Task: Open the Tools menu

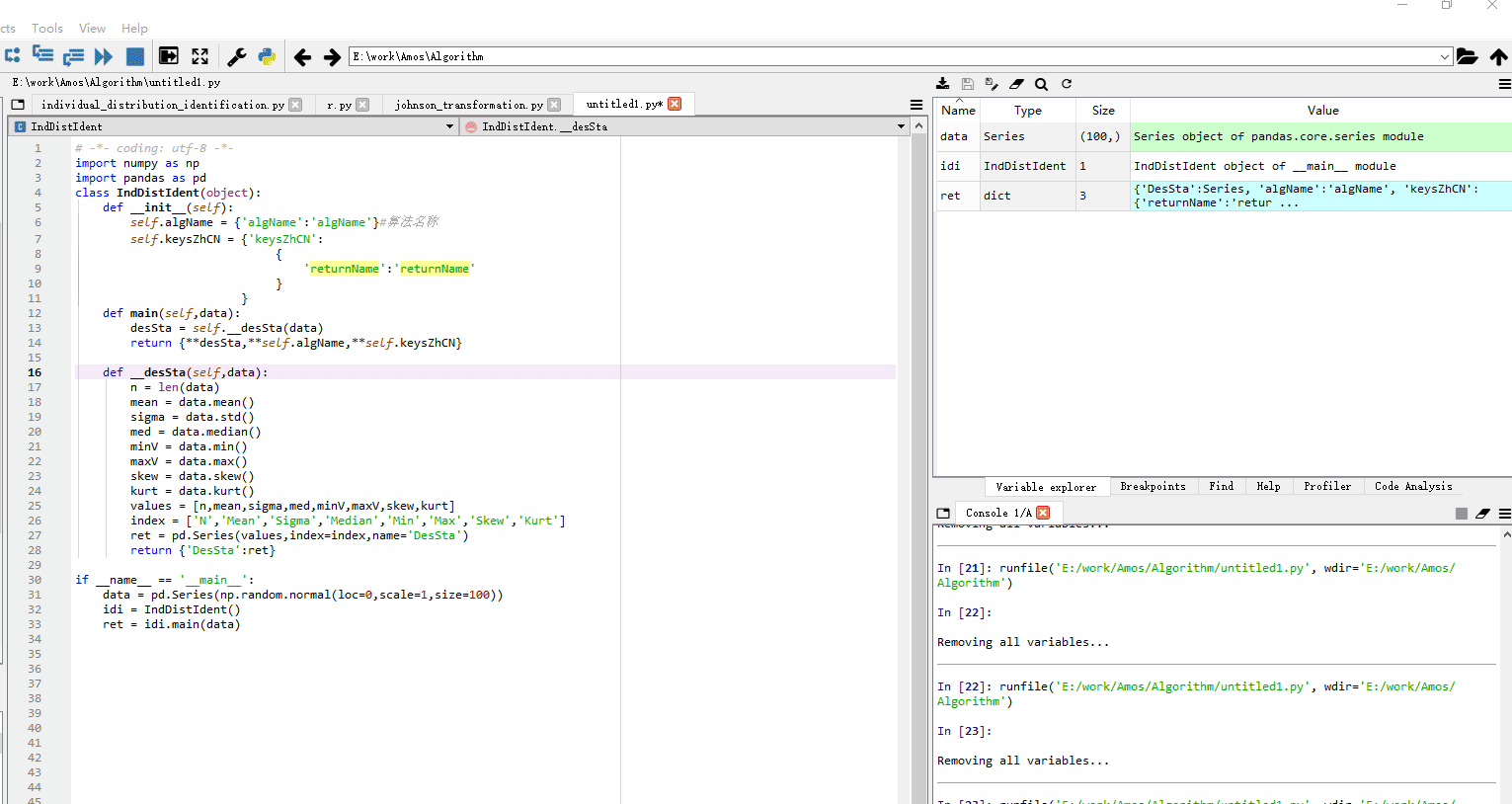Action: click(x=47, y=29)
